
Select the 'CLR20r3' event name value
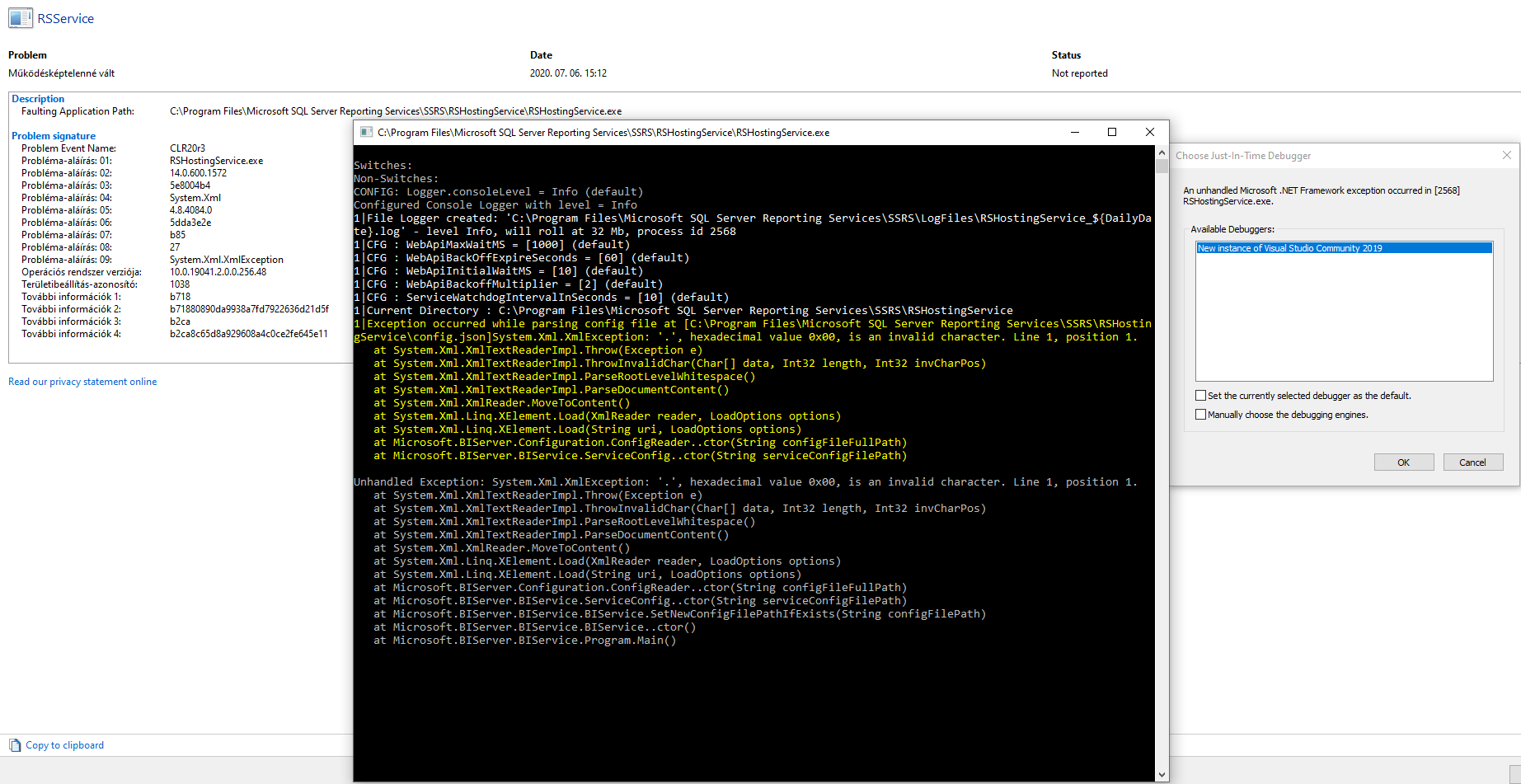point(187,148)
